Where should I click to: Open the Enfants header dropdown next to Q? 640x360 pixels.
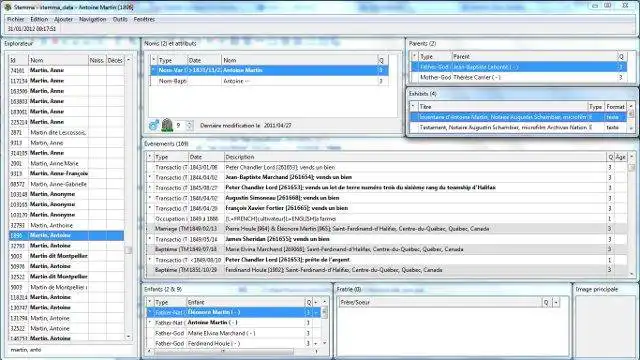pos(316,302)
